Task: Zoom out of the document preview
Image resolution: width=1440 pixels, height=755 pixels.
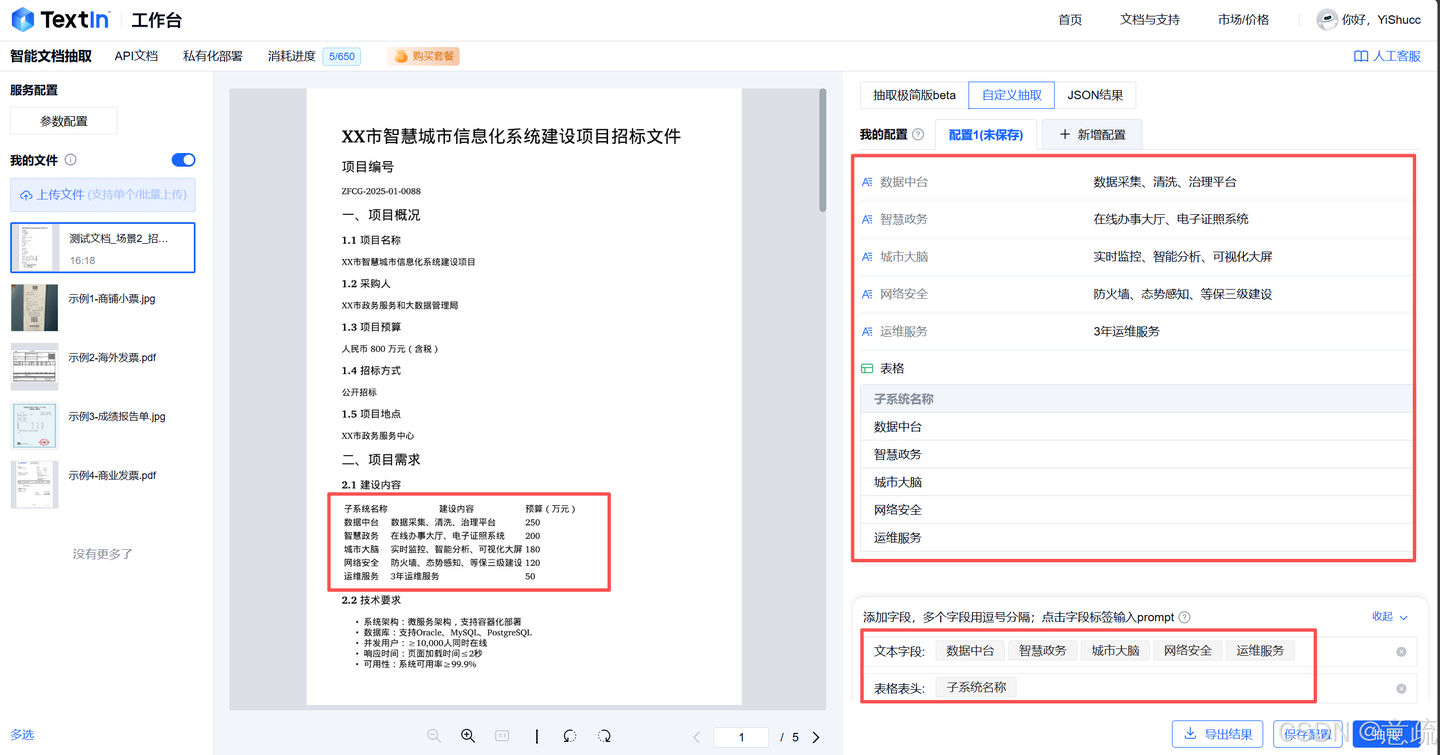Action: pyautogui.click(x=434, y=736)
